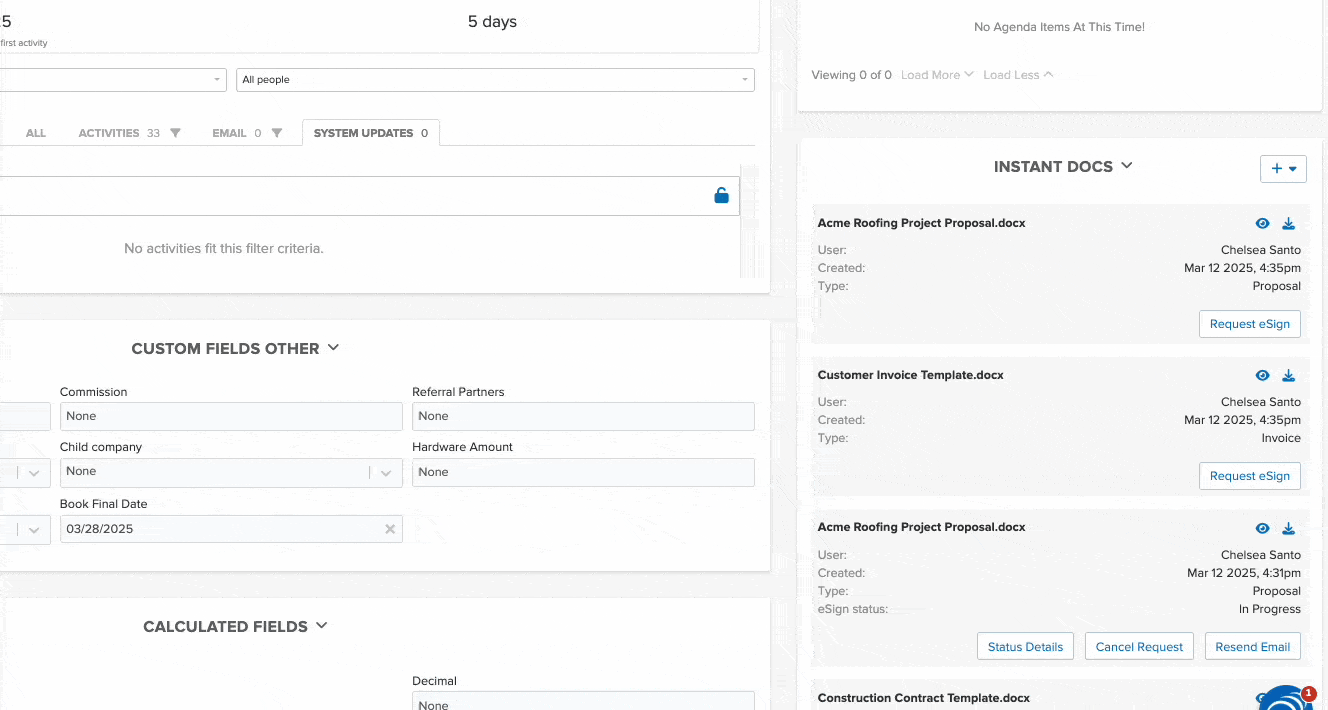Click the blue unlock padlock icon
Screen dimensions: 1328x710
721,196
